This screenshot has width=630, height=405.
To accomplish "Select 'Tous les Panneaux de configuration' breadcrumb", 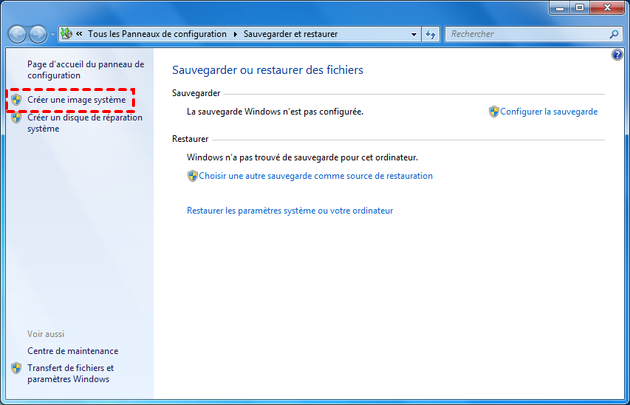I will [x=157, y=34].
